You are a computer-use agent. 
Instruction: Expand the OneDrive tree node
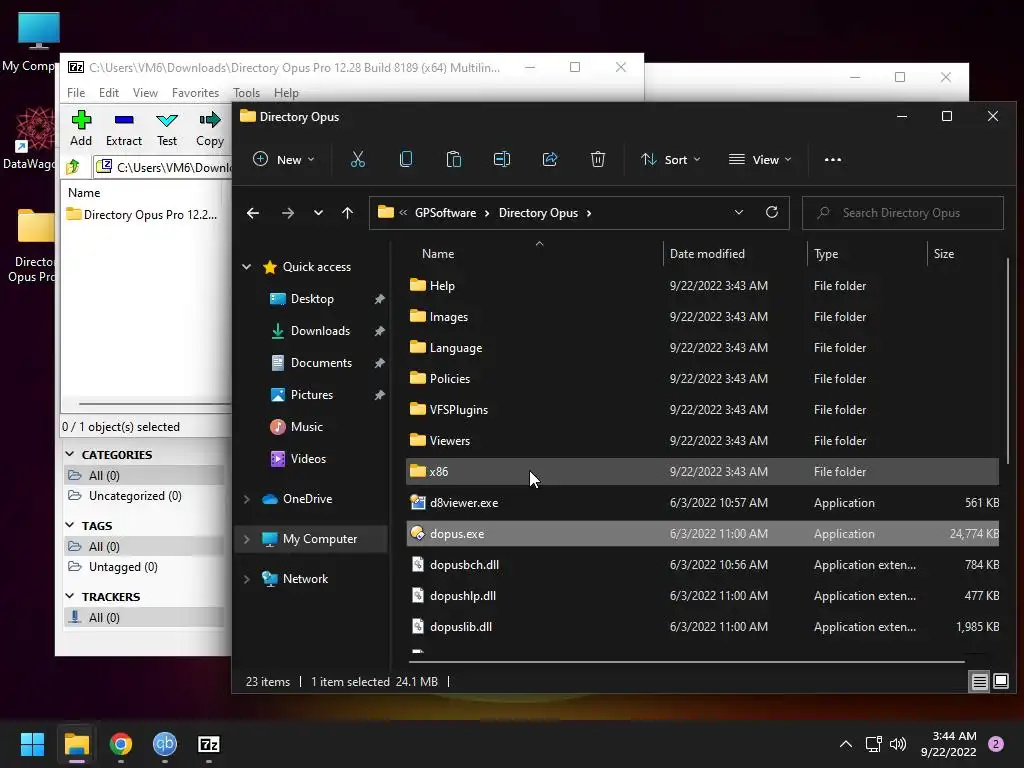tap(247, 499)
